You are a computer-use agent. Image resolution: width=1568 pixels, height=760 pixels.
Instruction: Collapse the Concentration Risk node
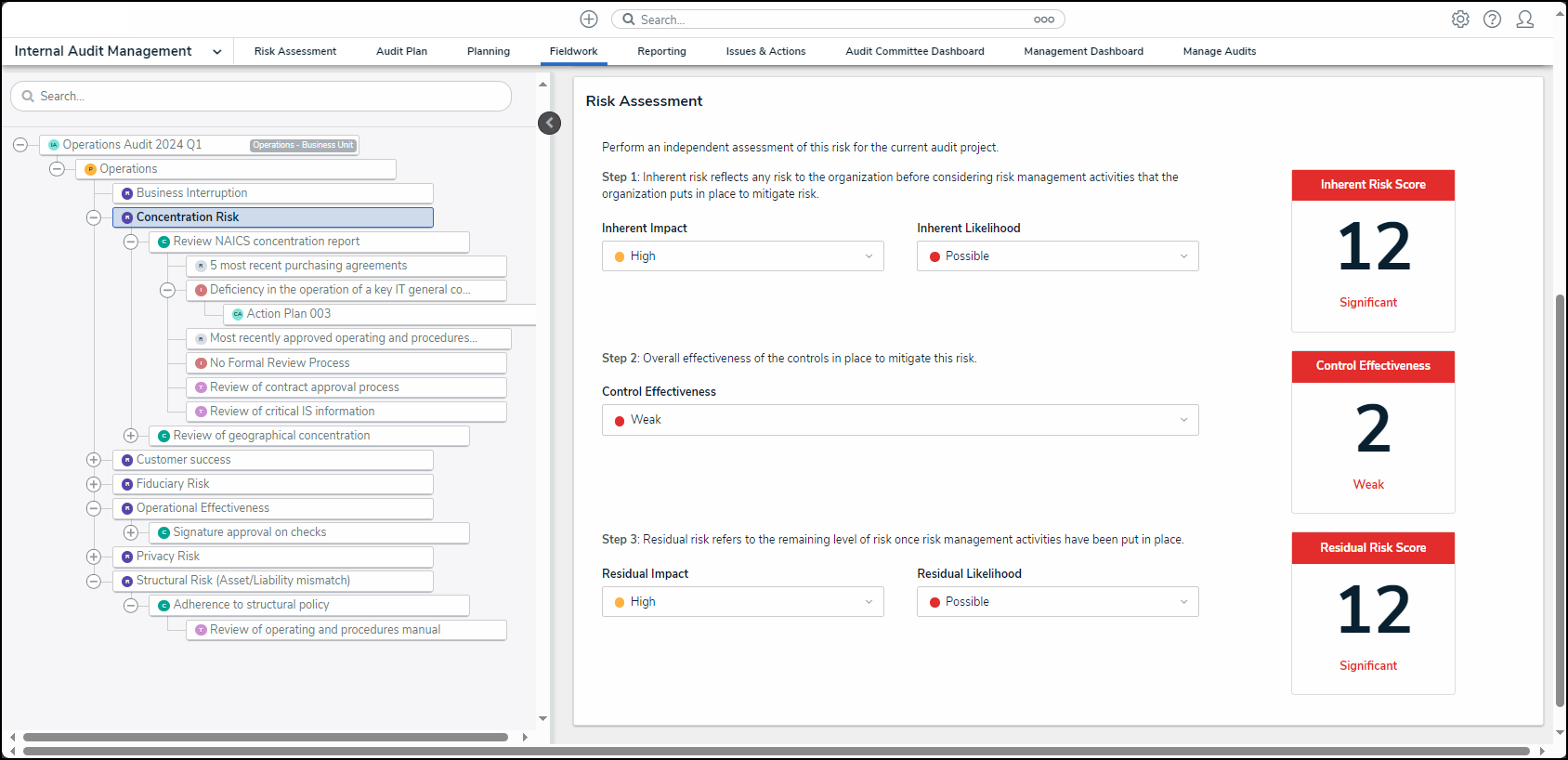pyautogui.click(x=94, y=217)
